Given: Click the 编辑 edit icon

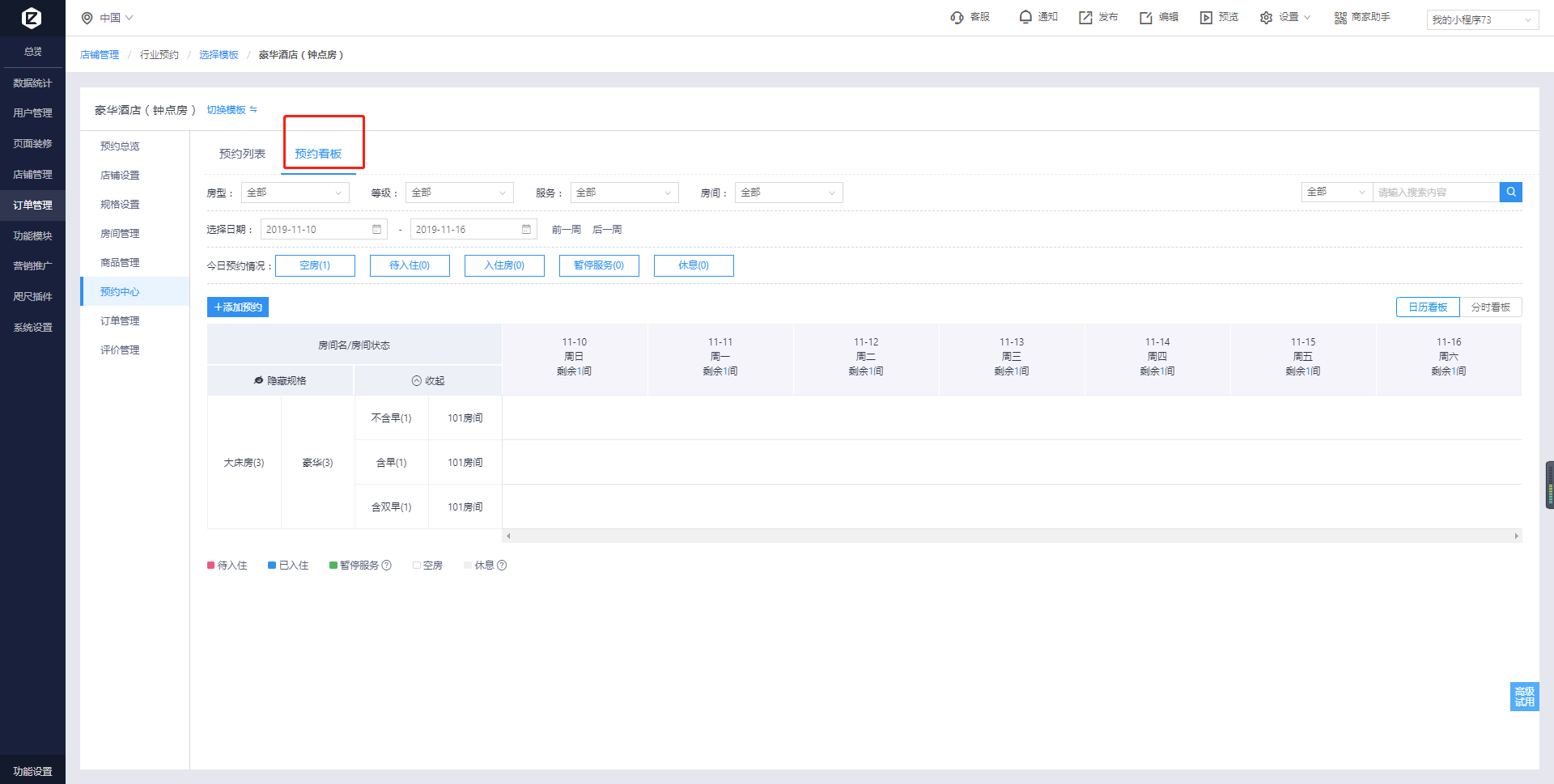Looking at the screenshot, I should click(1146, 17).
